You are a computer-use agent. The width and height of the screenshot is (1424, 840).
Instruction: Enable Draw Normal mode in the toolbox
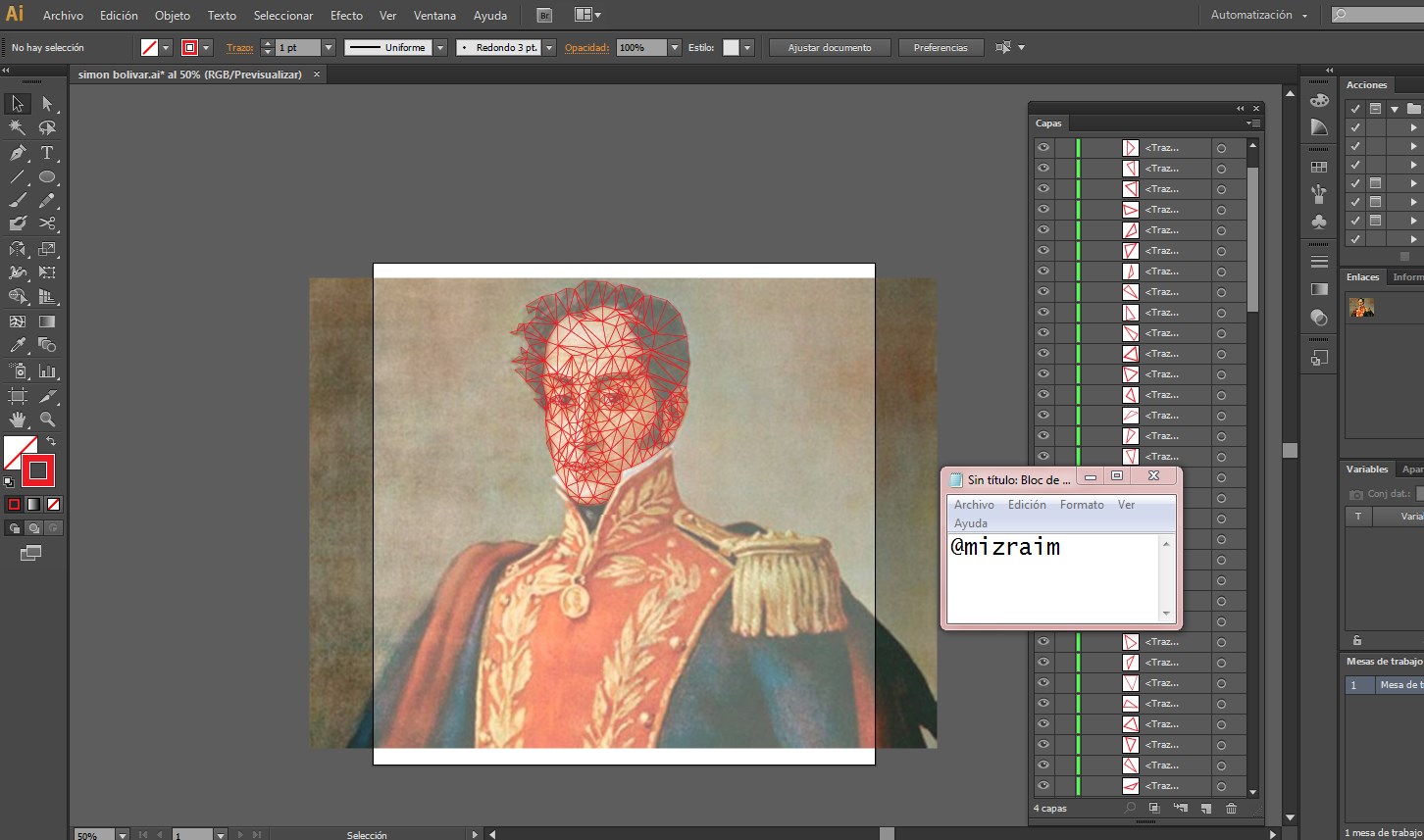14,528
